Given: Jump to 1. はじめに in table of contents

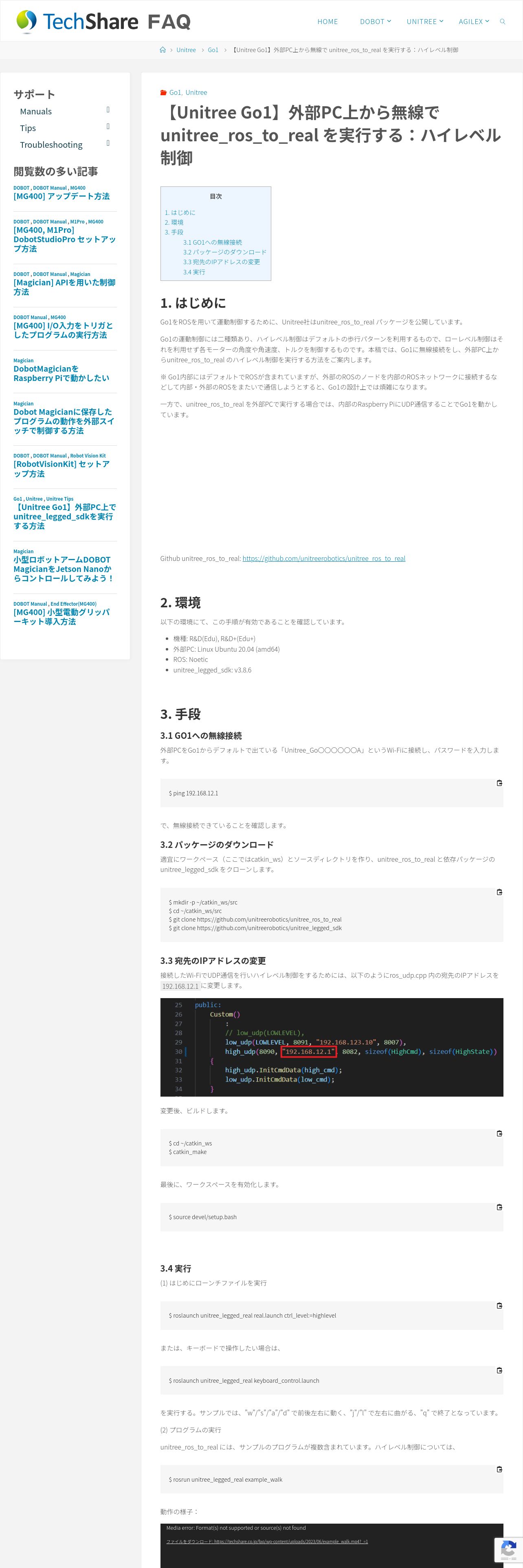Looking at the screenshot, I should 180,212.
